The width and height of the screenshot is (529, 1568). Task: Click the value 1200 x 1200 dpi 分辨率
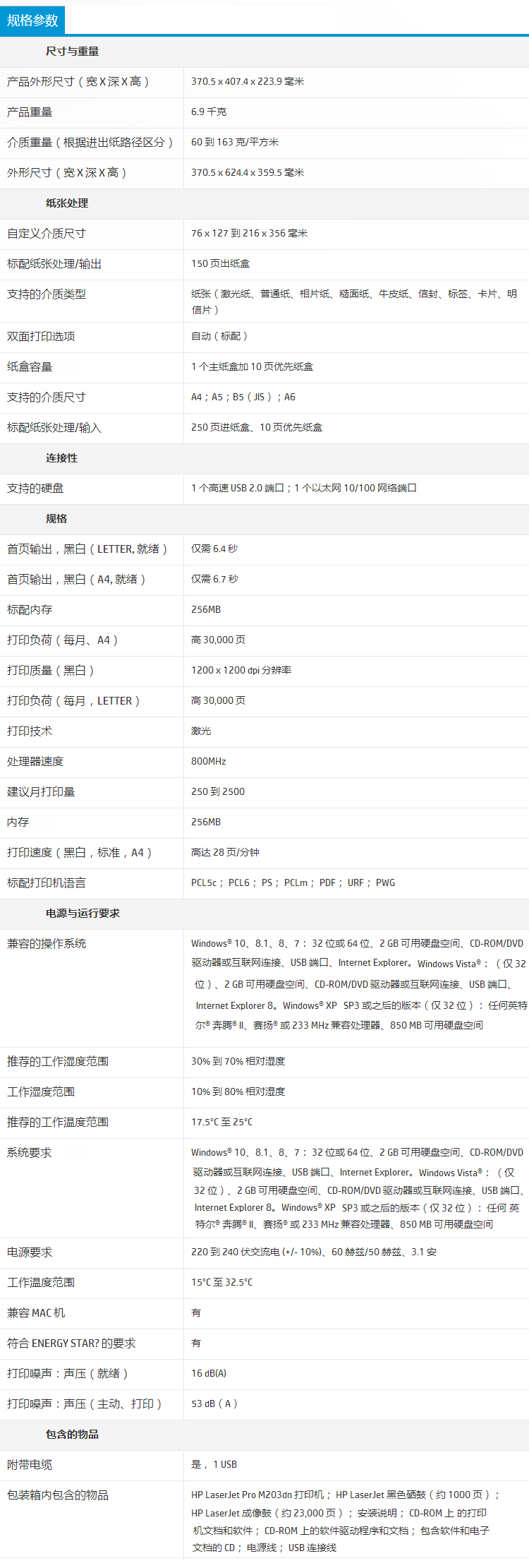coord(241,671)
